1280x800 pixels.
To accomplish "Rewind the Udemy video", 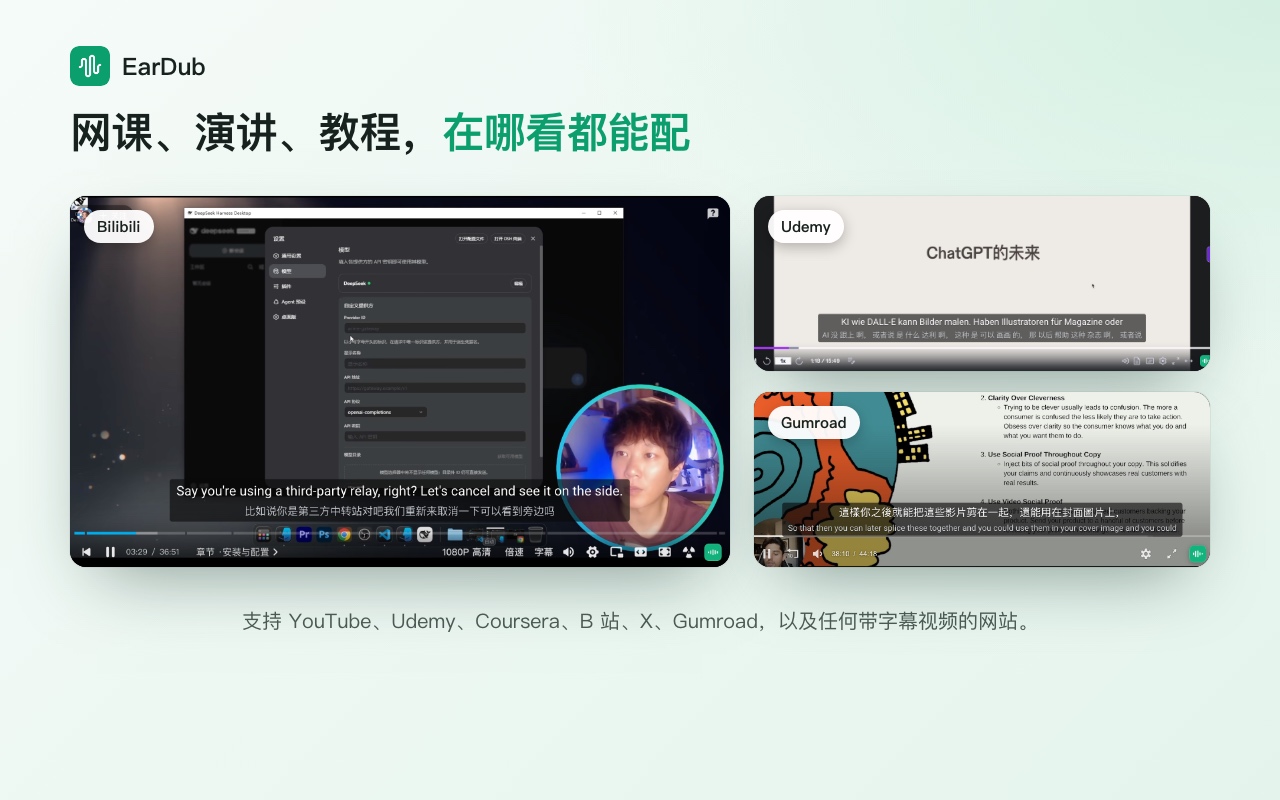I will tap(767, 361).
